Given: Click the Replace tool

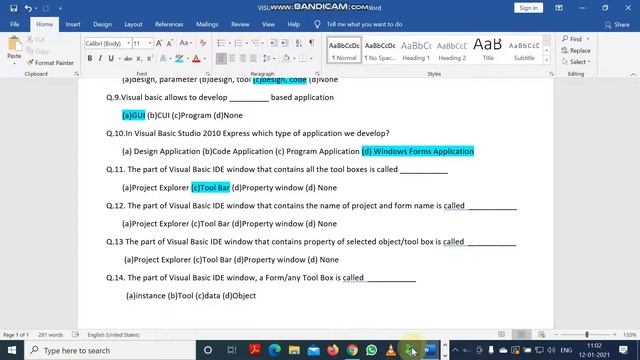Looking at the screenshot, I should (576, 51).
